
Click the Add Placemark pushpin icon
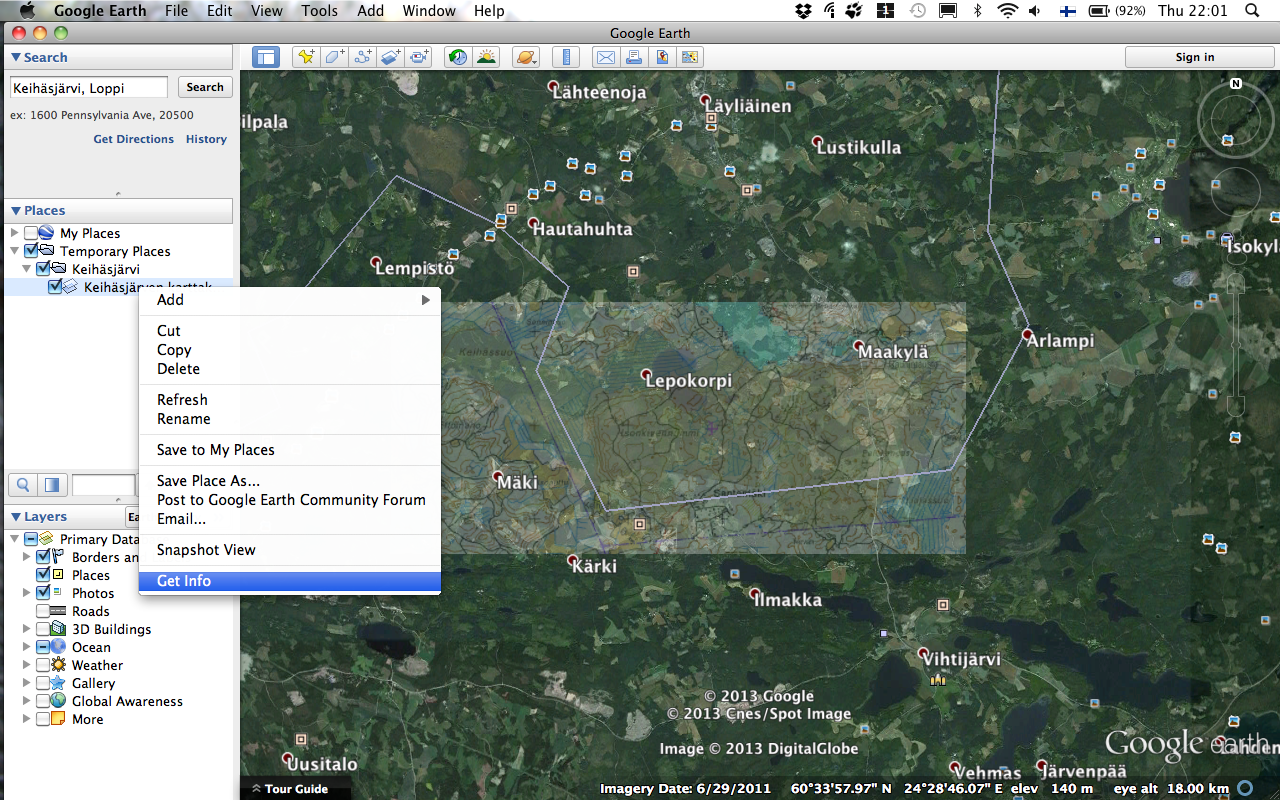point(305,57)
